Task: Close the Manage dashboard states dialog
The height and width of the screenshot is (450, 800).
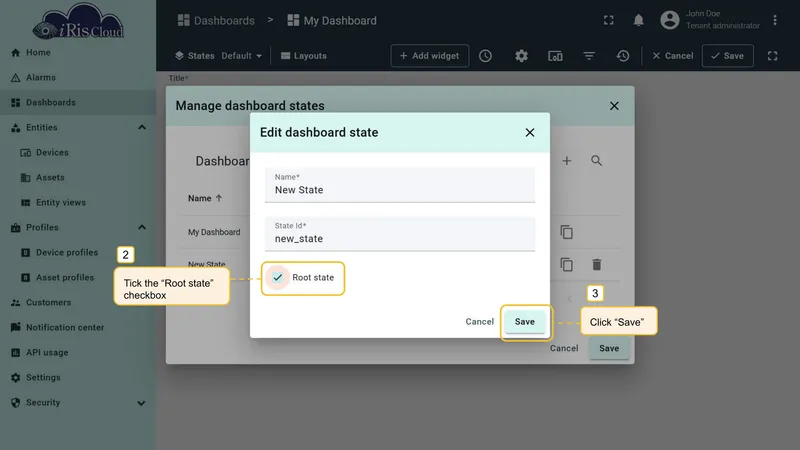Action: (614, 106)
